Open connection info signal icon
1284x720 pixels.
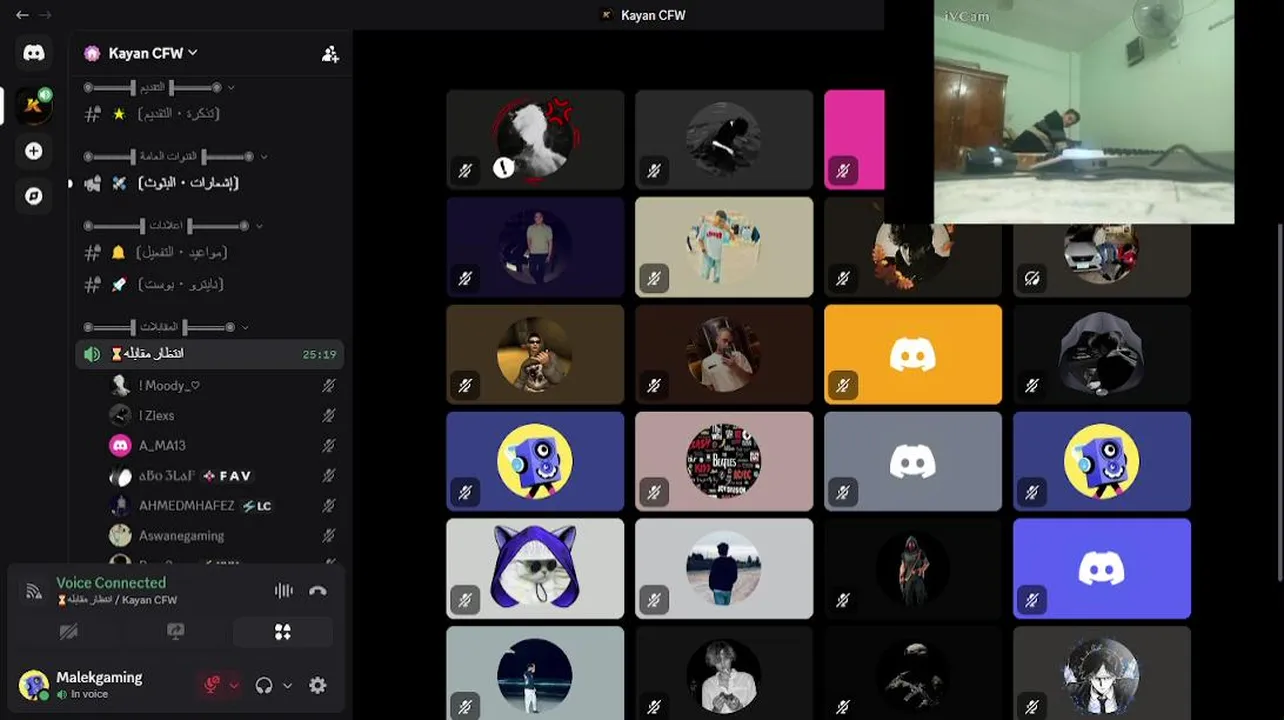(x=34, y=591)
